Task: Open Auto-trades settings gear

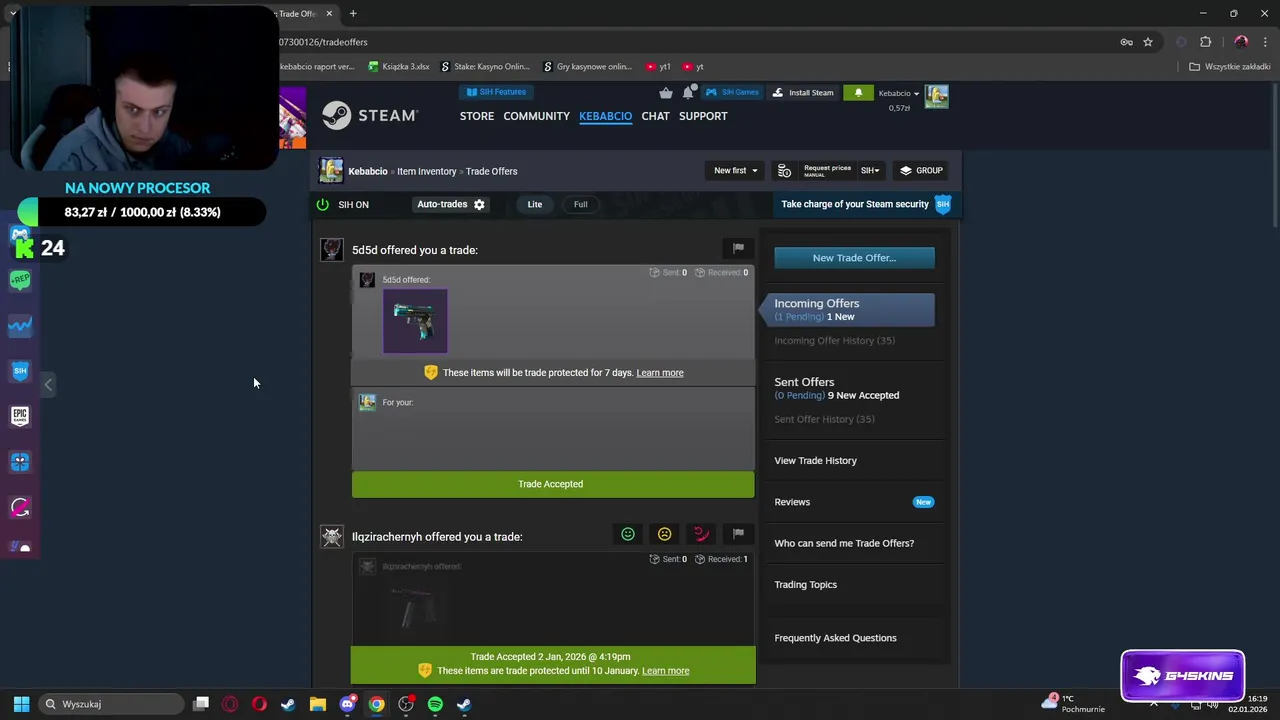Action: [479, 204]
